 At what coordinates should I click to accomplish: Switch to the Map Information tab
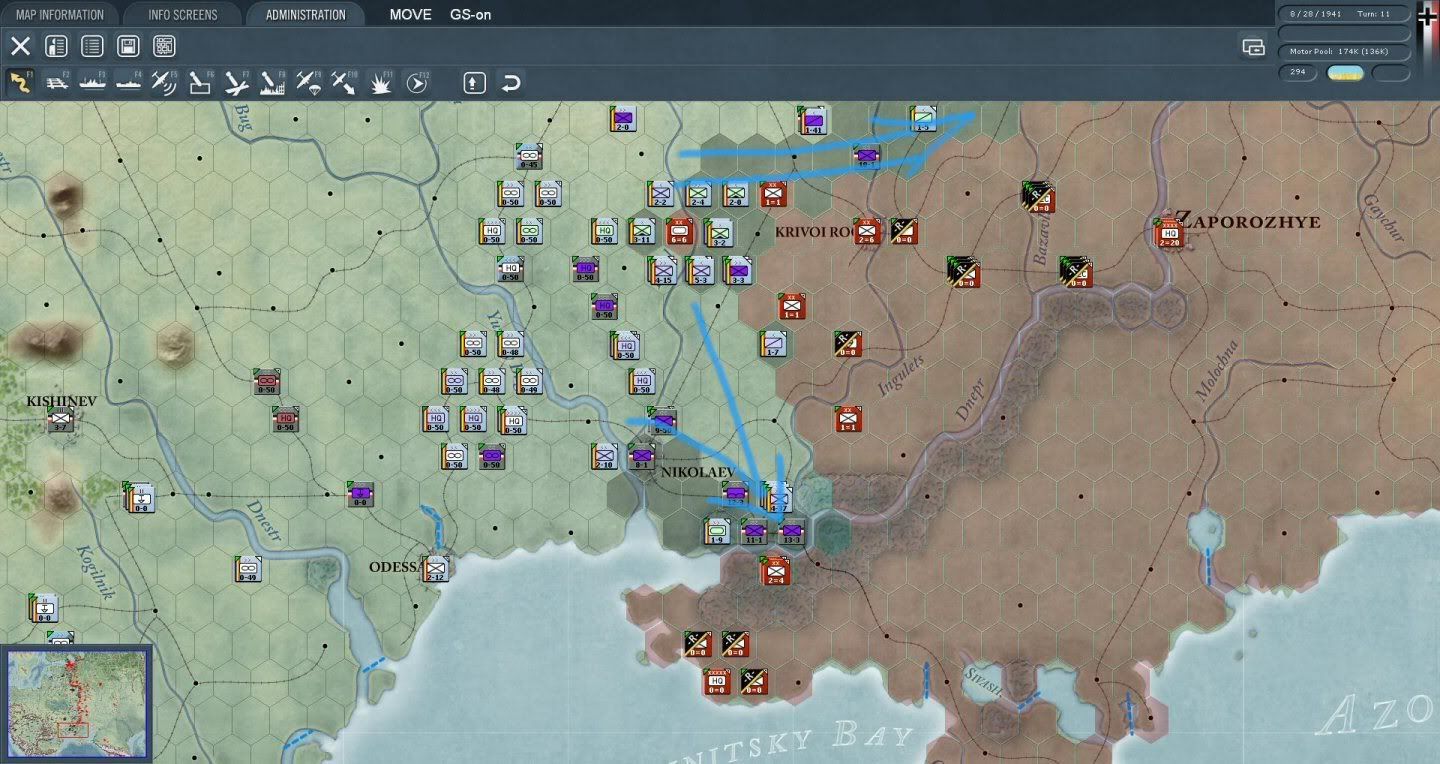59,15
